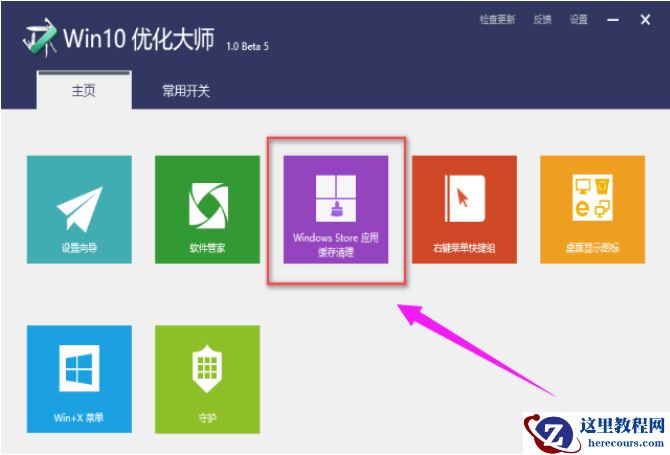Open the 设置向导 paper plane tile
Viewport: 670px width, 455px height.
coord(79,209)
